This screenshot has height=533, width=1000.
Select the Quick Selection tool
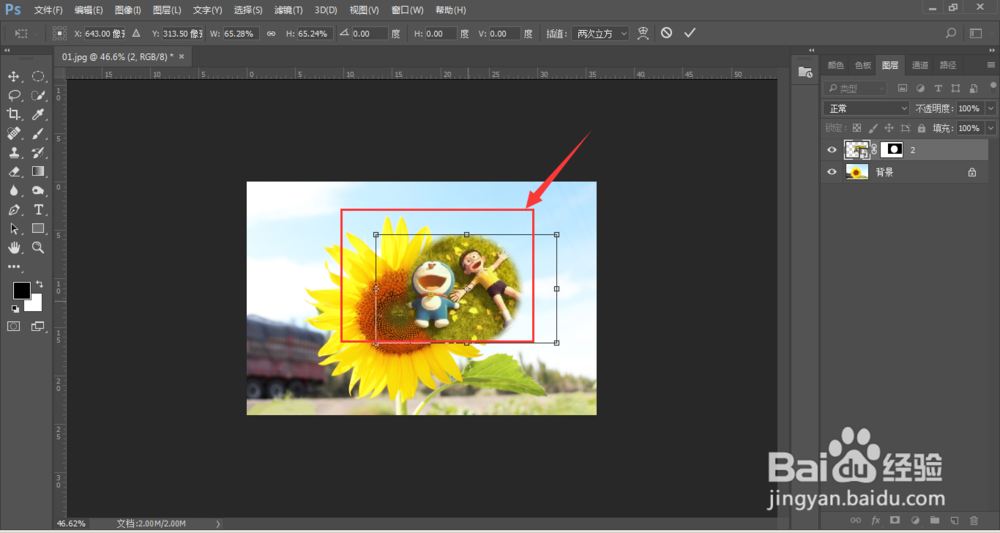pos(38,96)
